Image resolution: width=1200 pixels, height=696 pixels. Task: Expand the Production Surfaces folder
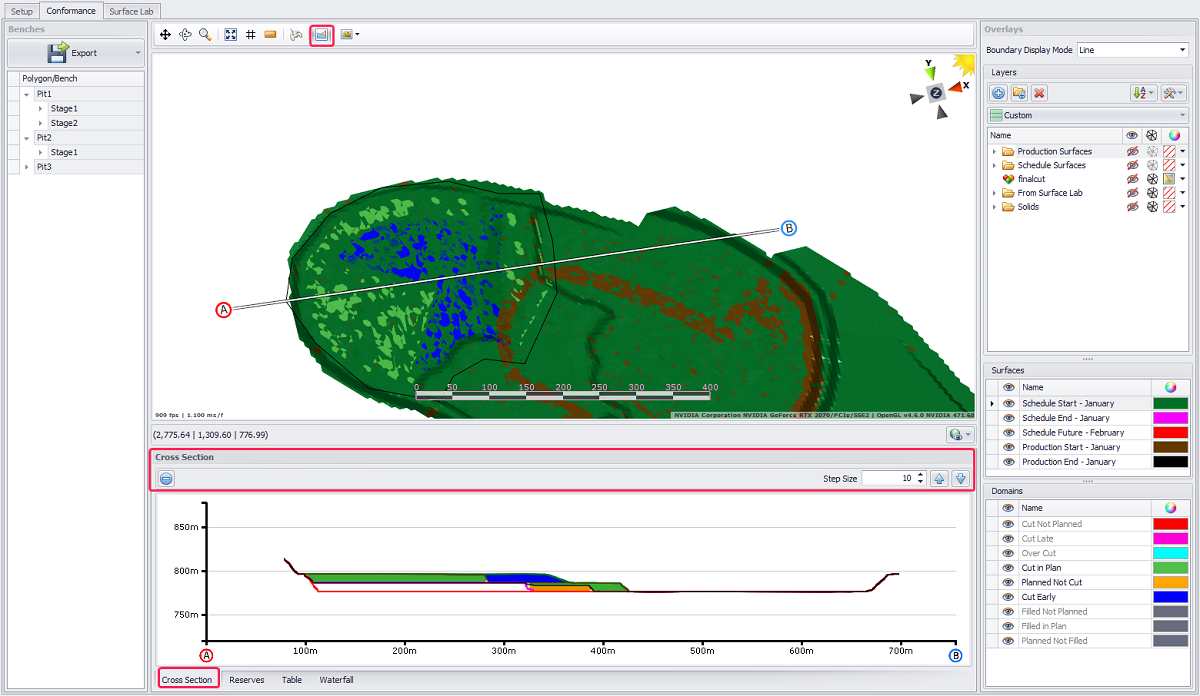(995, 152)
